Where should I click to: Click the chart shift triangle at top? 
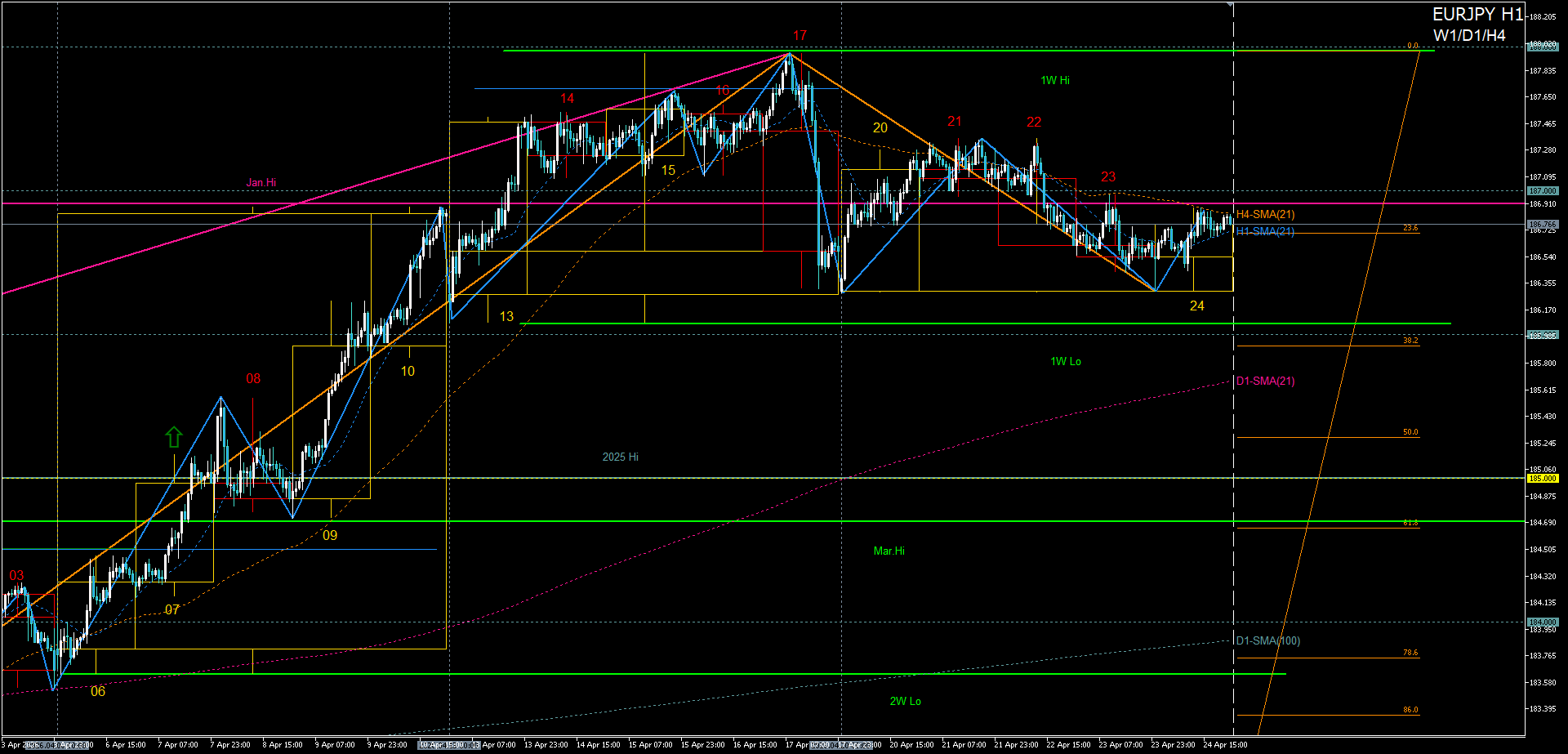(x=1231, y=5)
